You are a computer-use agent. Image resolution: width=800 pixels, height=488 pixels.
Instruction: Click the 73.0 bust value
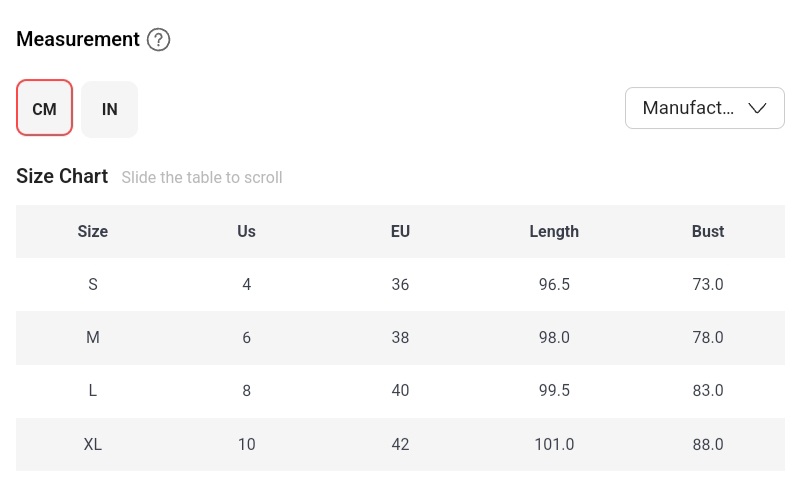pos(708,284)
